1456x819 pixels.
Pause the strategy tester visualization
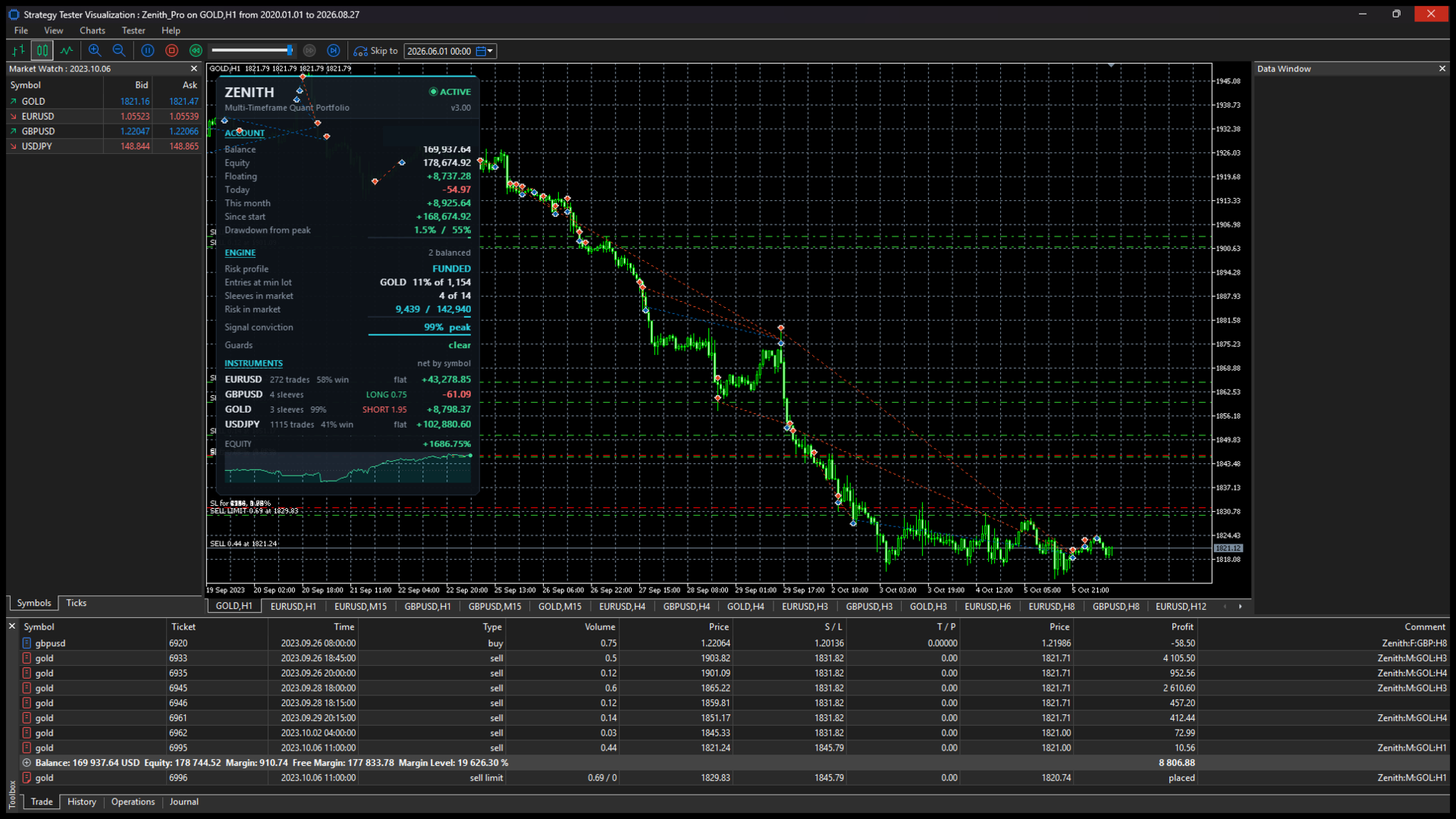pos(148,51)
